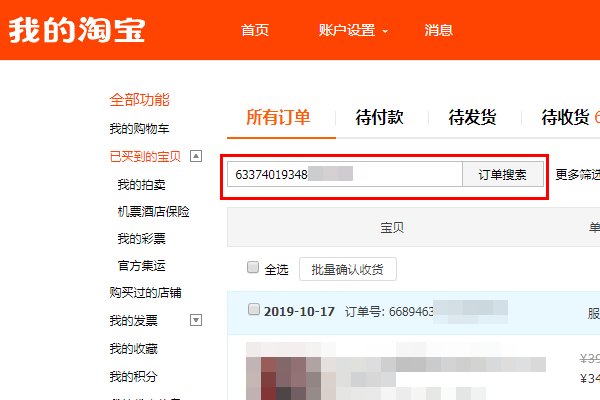Focus the order number search field
Viewport: 600px width, 400px height.
coord(345,175)
